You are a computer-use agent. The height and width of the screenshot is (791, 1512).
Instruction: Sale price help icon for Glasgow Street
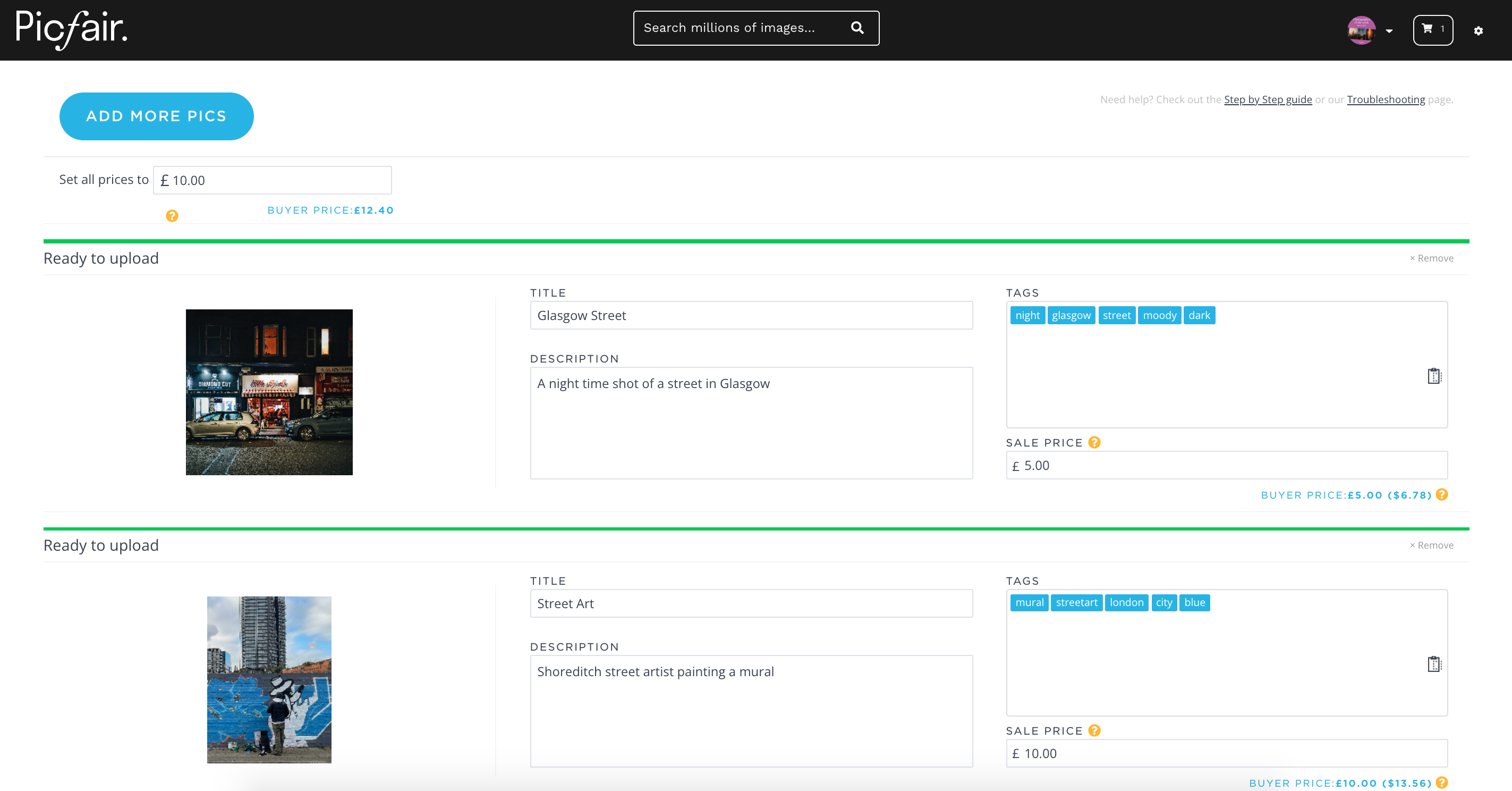point(1094,442)
